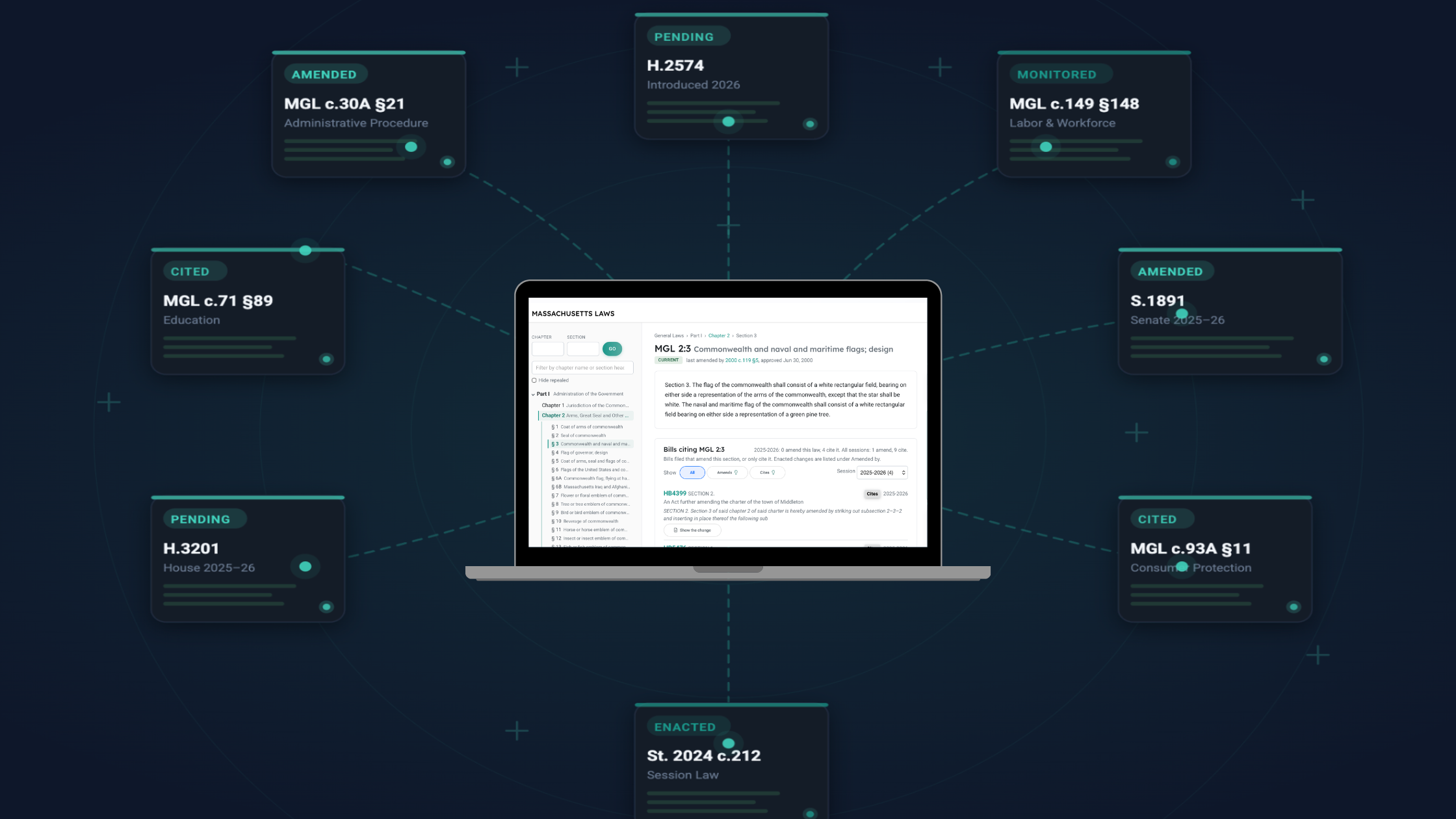
Task: Open § 4 Flag of governor; design
Action: [x=580, y=452]
